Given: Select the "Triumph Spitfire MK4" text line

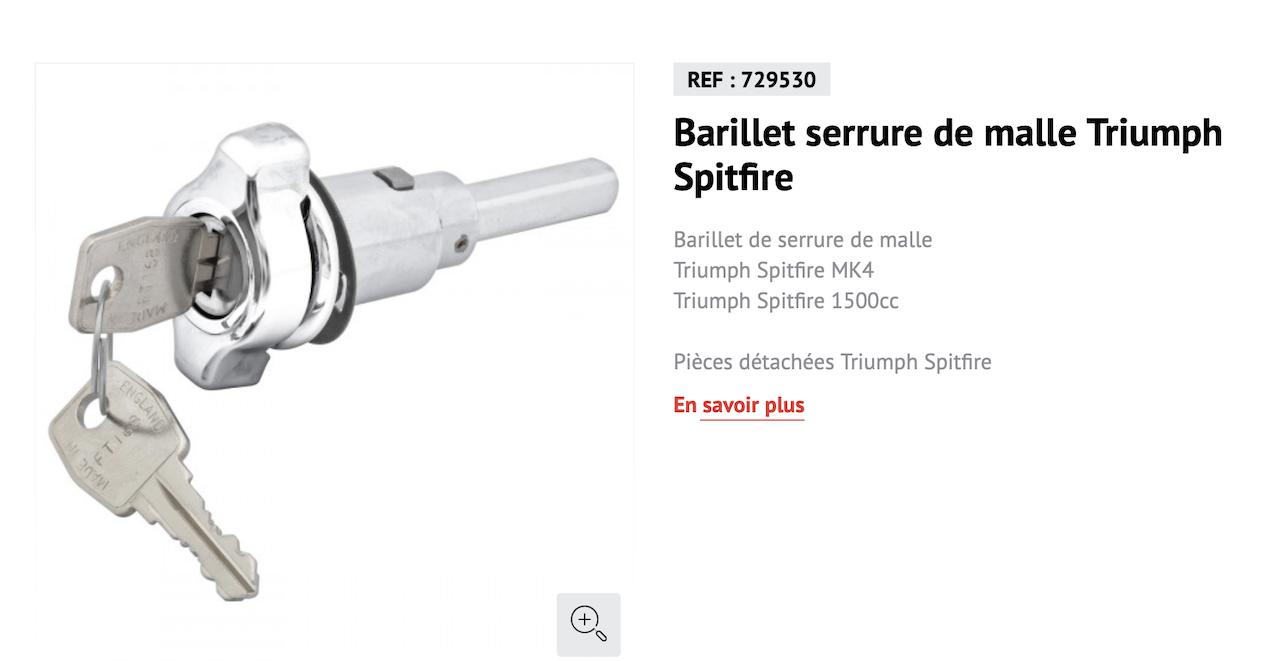Looking at the screenshot, I should click(774, 270).
